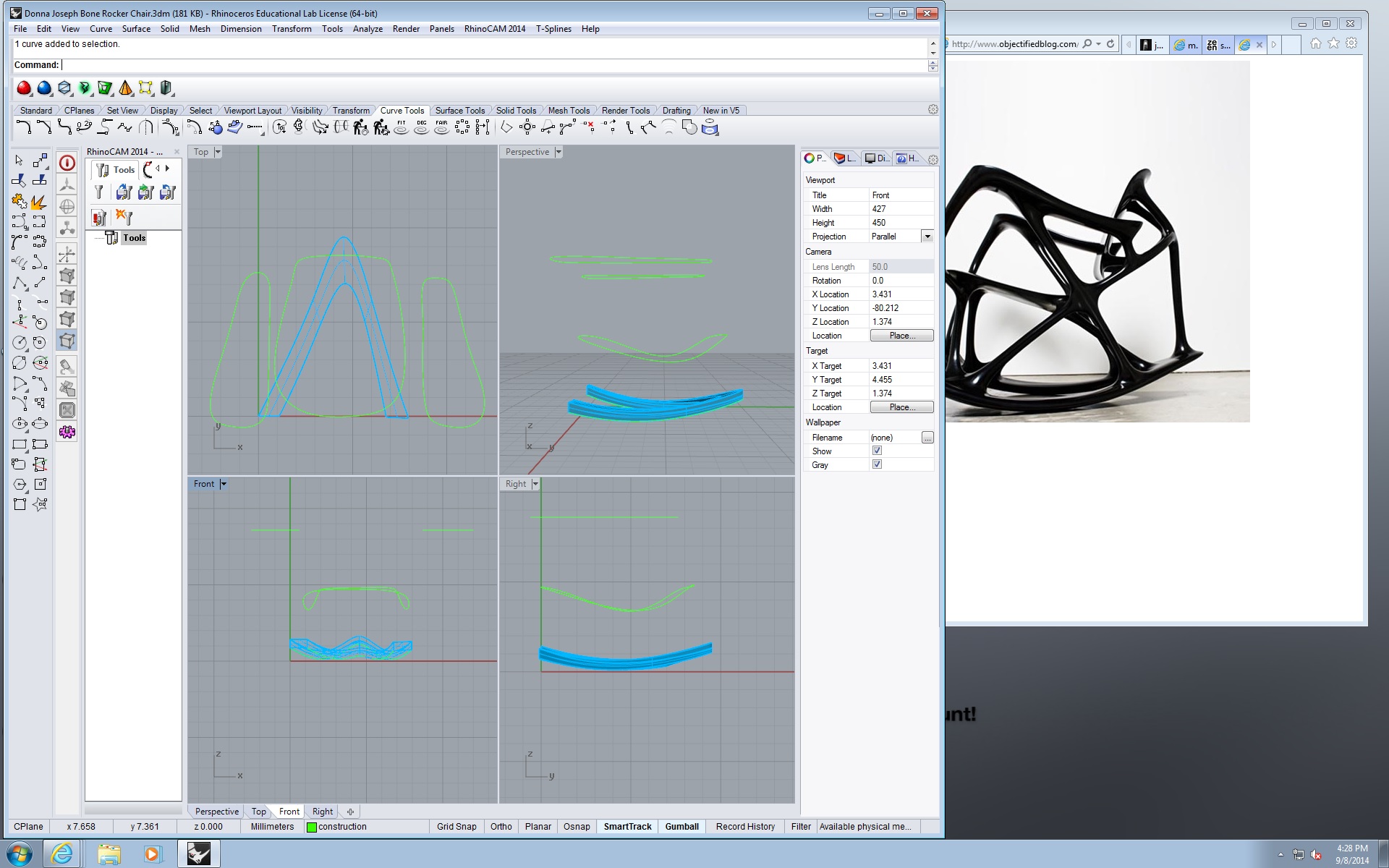
Task: Toggle Osnap in status bar
Action: click(576, 826)
